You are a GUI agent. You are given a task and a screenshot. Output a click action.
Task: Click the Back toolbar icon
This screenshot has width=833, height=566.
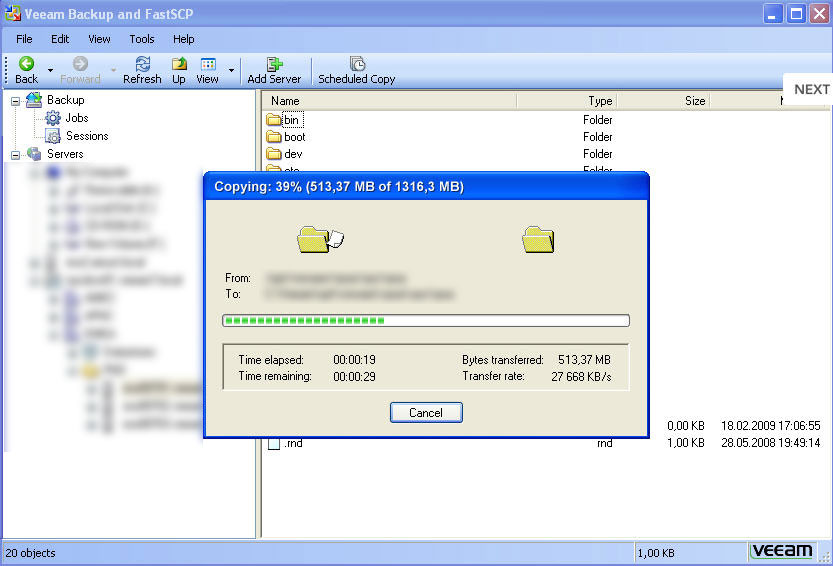pos(26,64)
